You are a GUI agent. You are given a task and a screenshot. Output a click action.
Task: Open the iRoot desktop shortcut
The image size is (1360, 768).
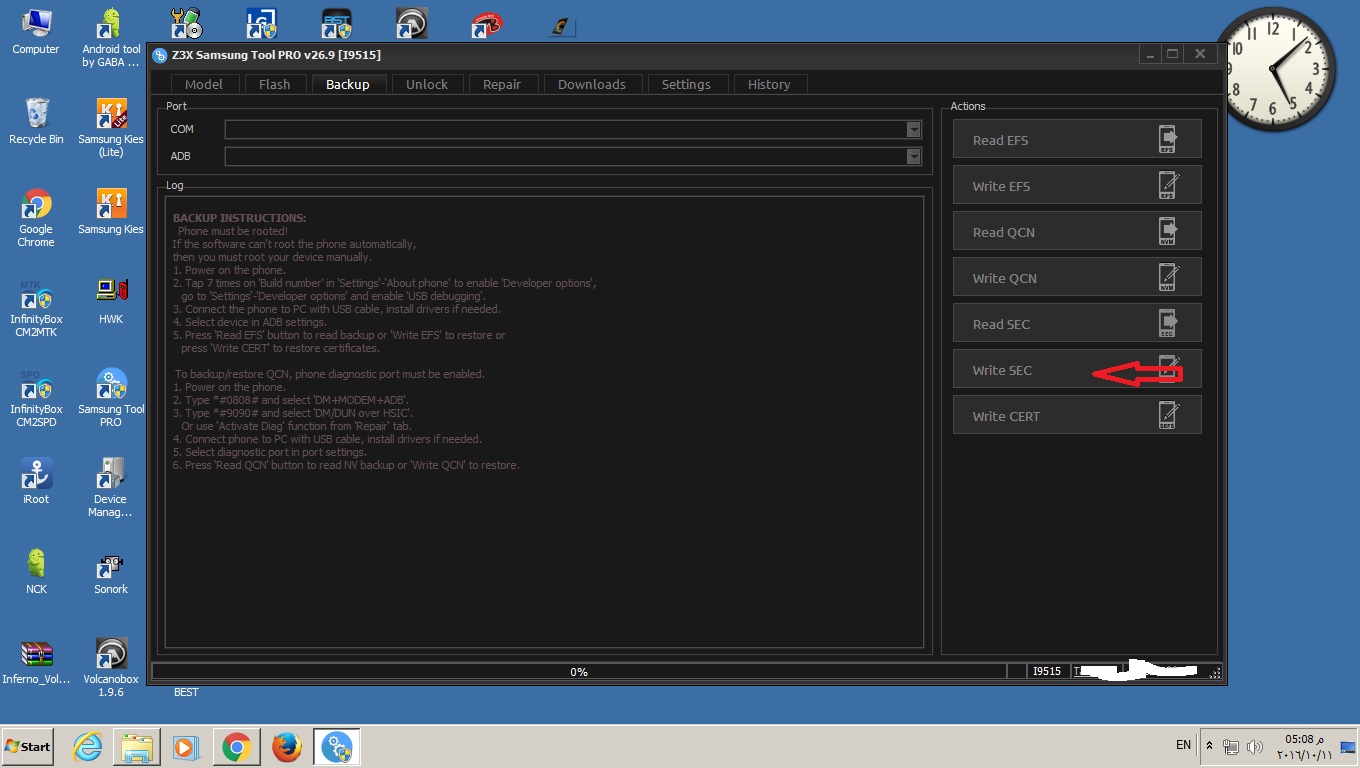(36, 481)
